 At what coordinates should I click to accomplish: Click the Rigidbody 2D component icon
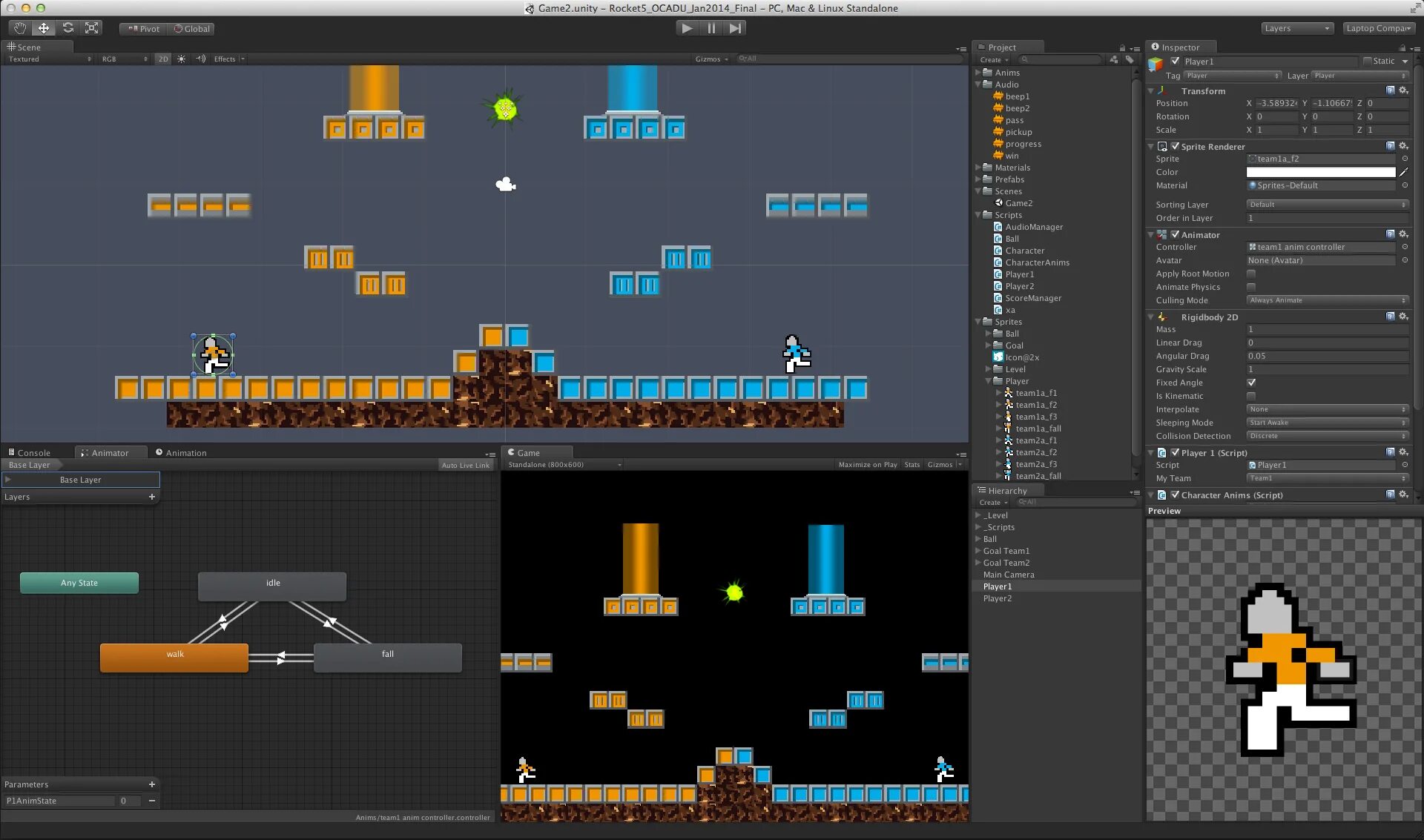(x=1164, y=317)
